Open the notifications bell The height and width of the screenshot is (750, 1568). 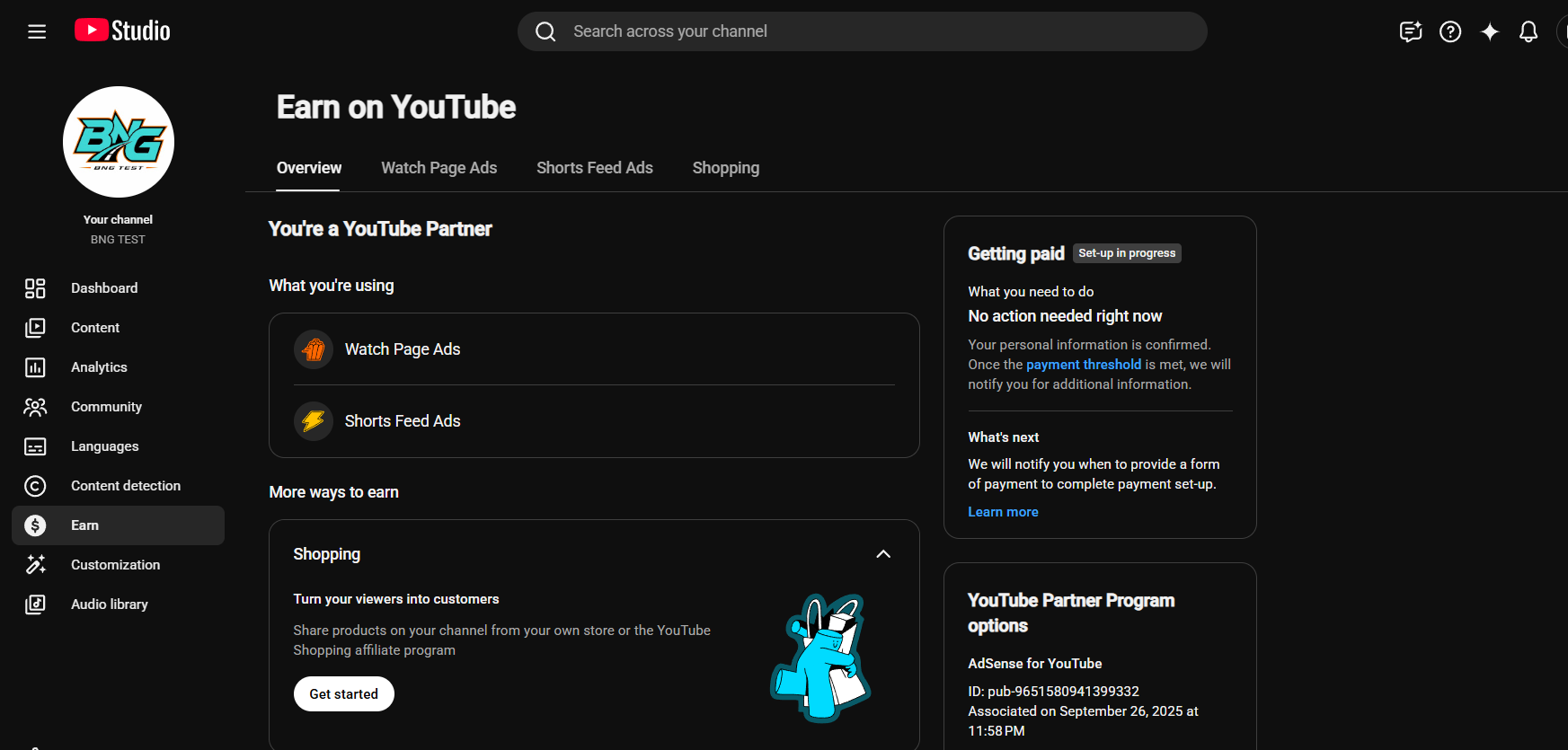[x=1528, y=31]
